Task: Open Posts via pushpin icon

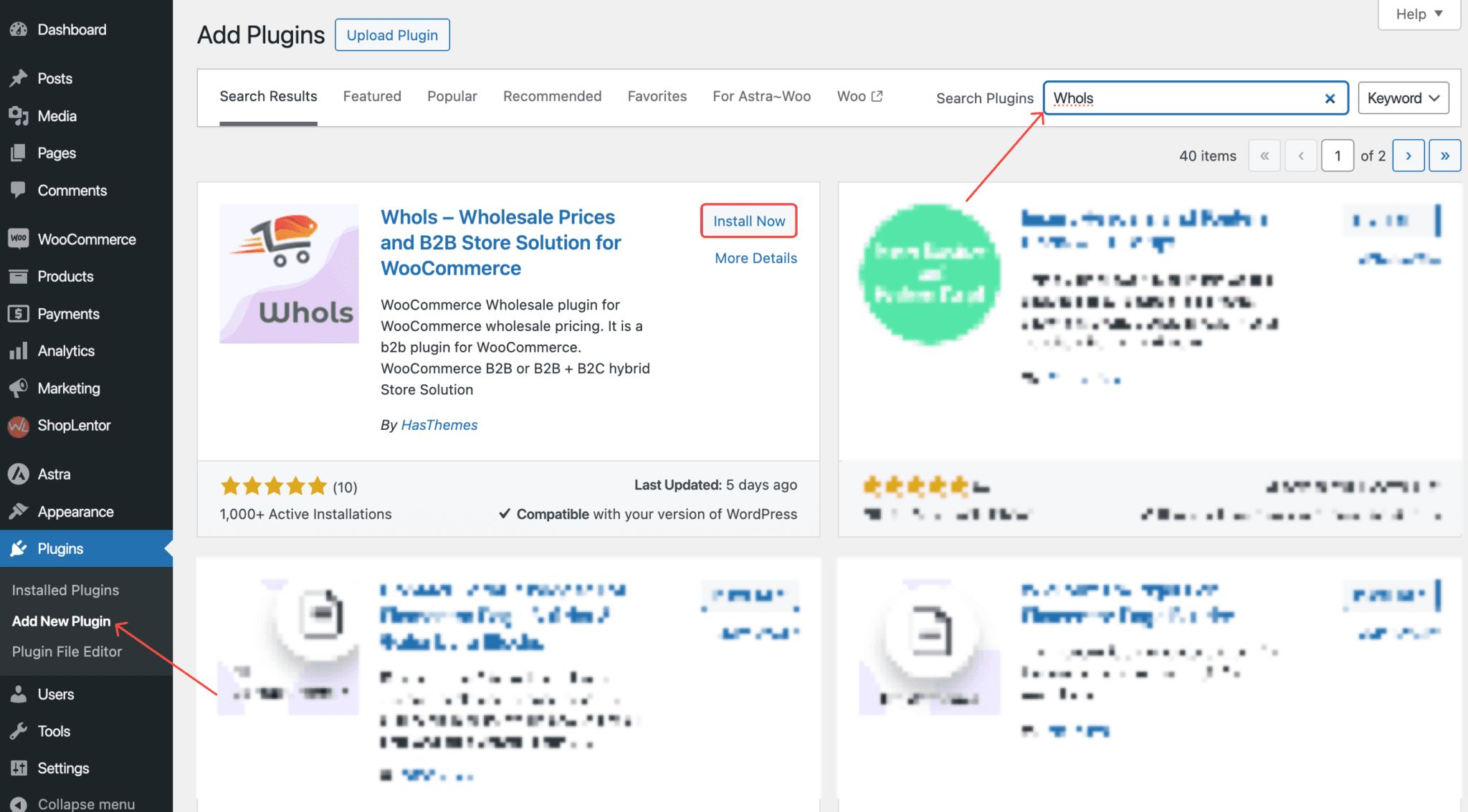Action: coord(18,78)
